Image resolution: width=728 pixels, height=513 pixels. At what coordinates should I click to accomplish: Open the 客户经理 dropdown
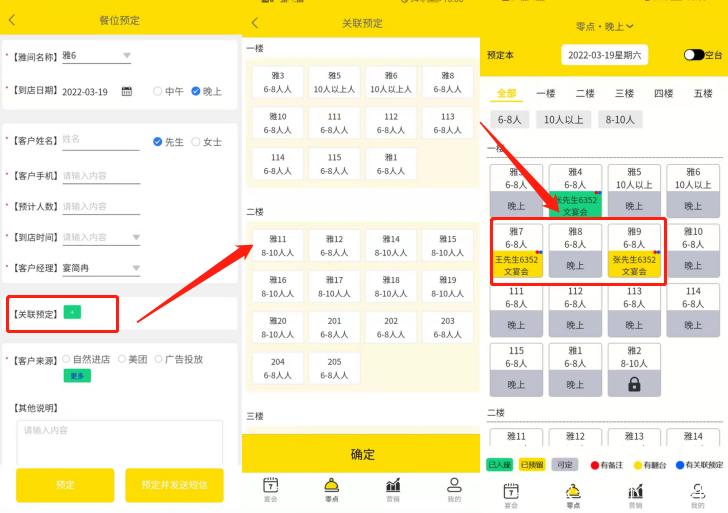click(x=101, y=268)
